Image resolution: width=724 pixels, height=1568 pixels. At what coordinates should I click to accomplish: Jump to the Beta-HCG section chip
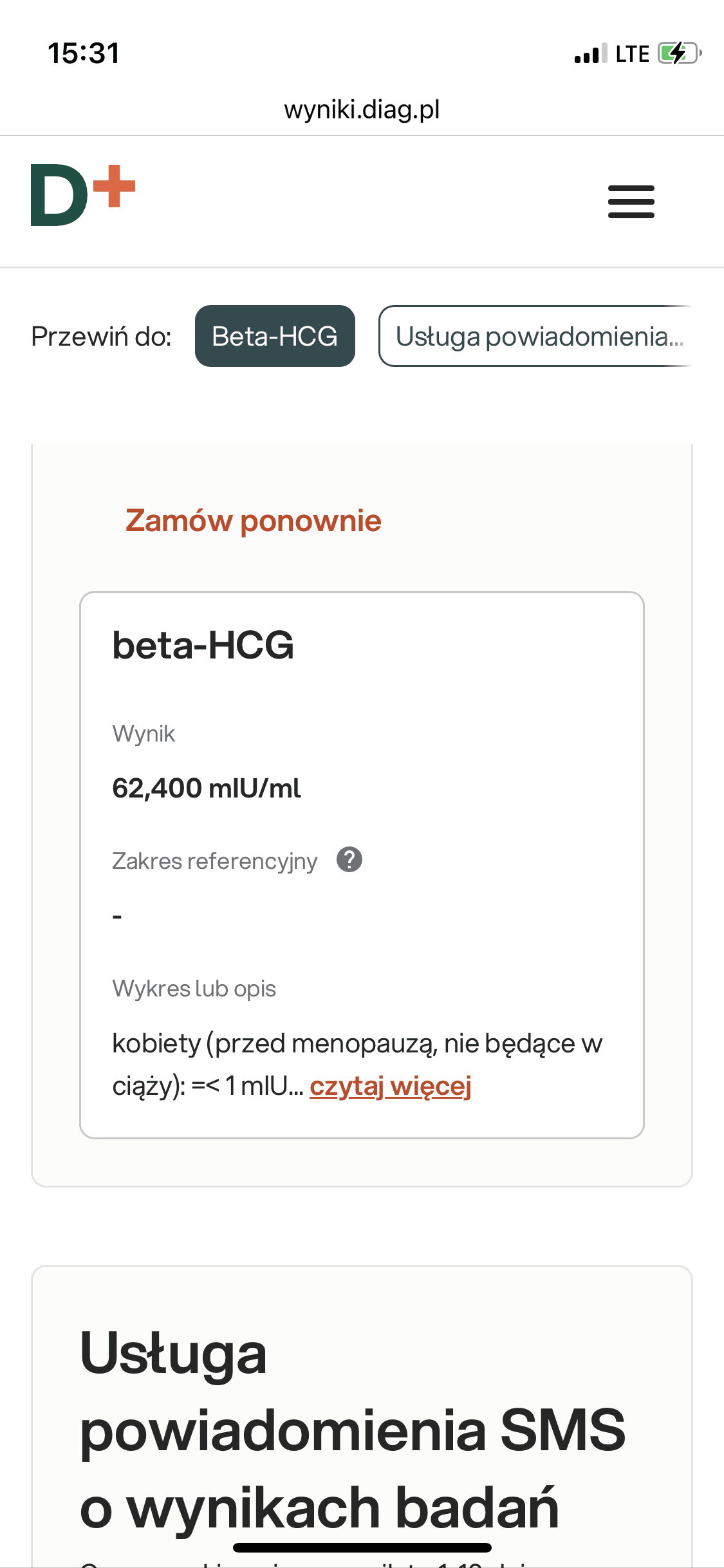click(x=275, y=336)
